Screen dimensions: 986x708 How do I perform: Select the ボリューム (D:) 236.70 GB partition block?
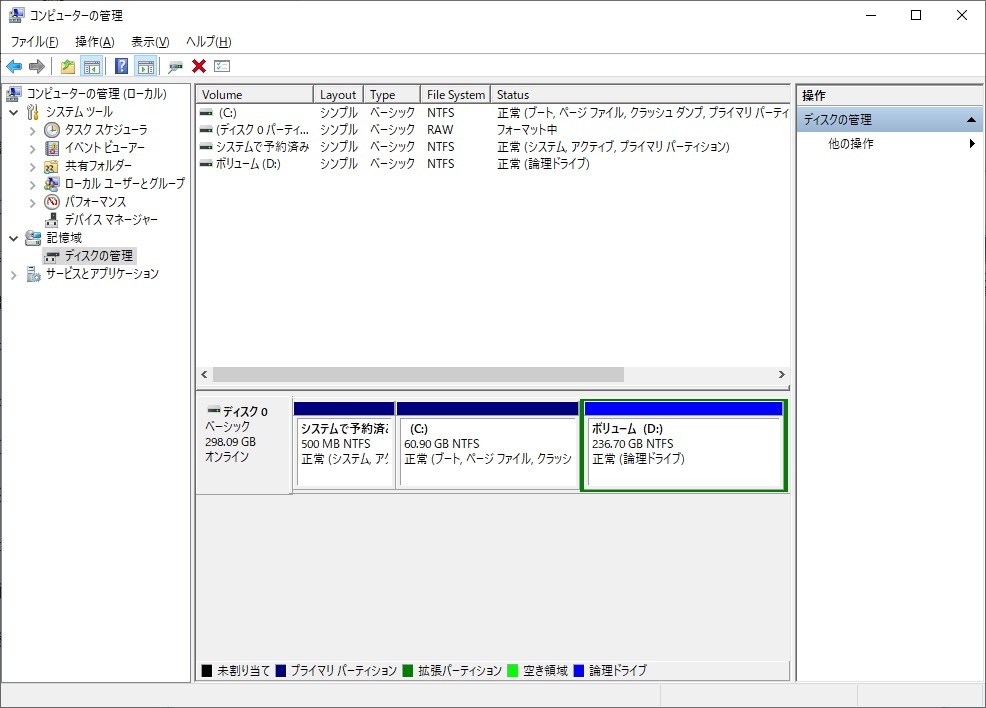coord(684,446)
